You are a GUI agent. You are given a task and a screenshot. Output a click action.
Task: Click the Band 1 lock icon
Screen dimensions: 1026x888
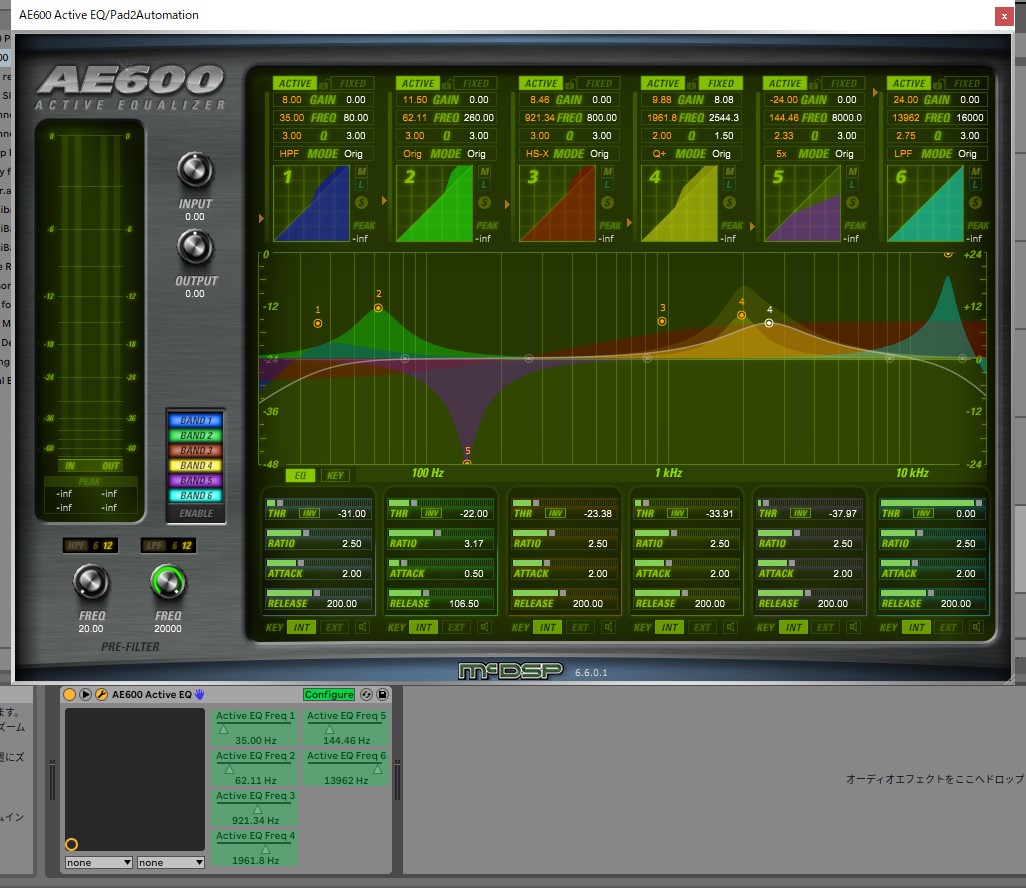[x=324, y=84]
